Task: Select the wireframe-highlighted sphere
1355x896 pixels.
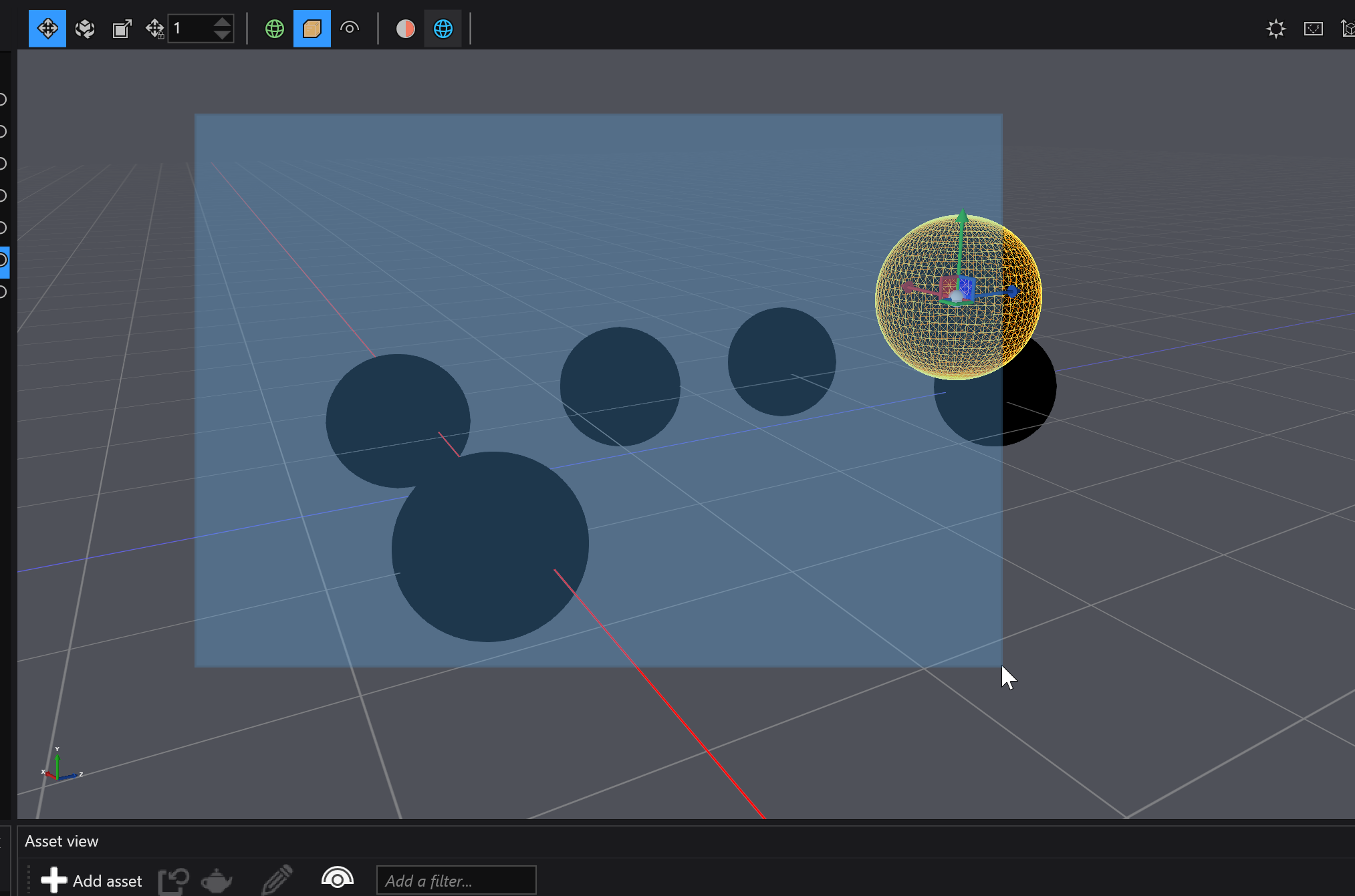Action: click(959, 297)
